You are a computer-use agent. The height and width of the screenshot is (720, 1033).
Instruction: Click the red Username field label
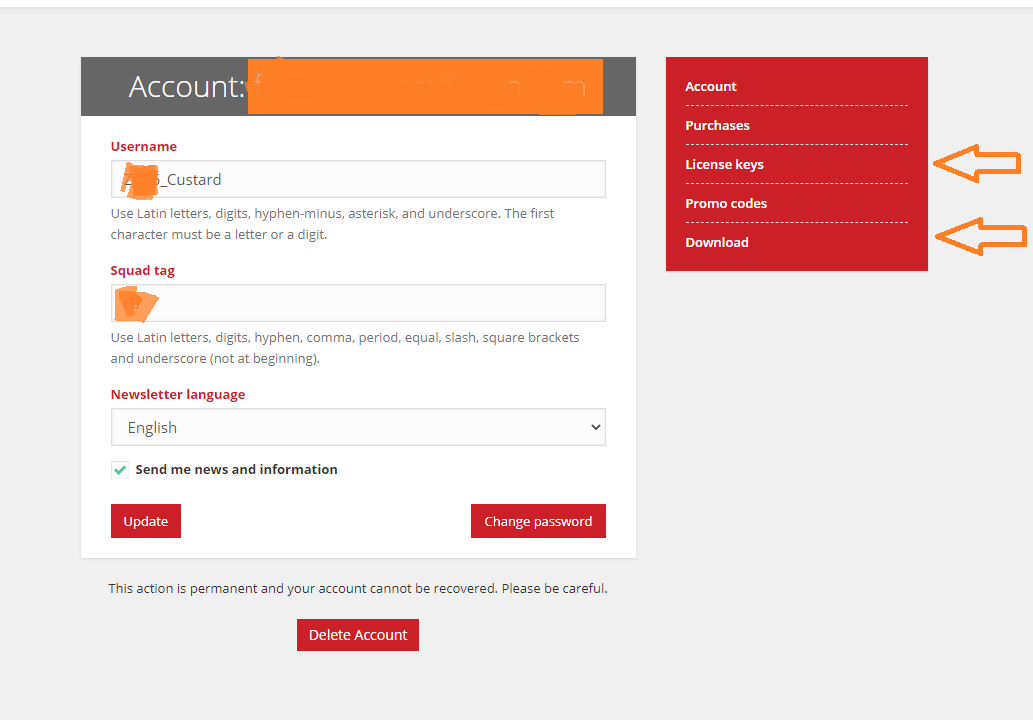144,147
